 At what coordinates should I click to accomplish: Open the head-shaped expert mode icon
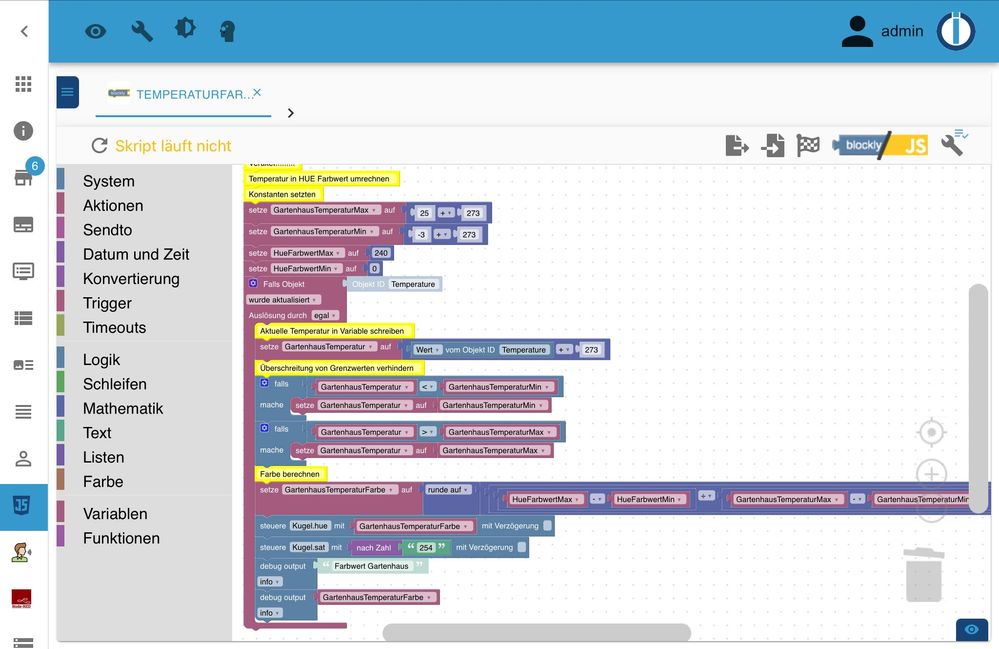point(228,31)
